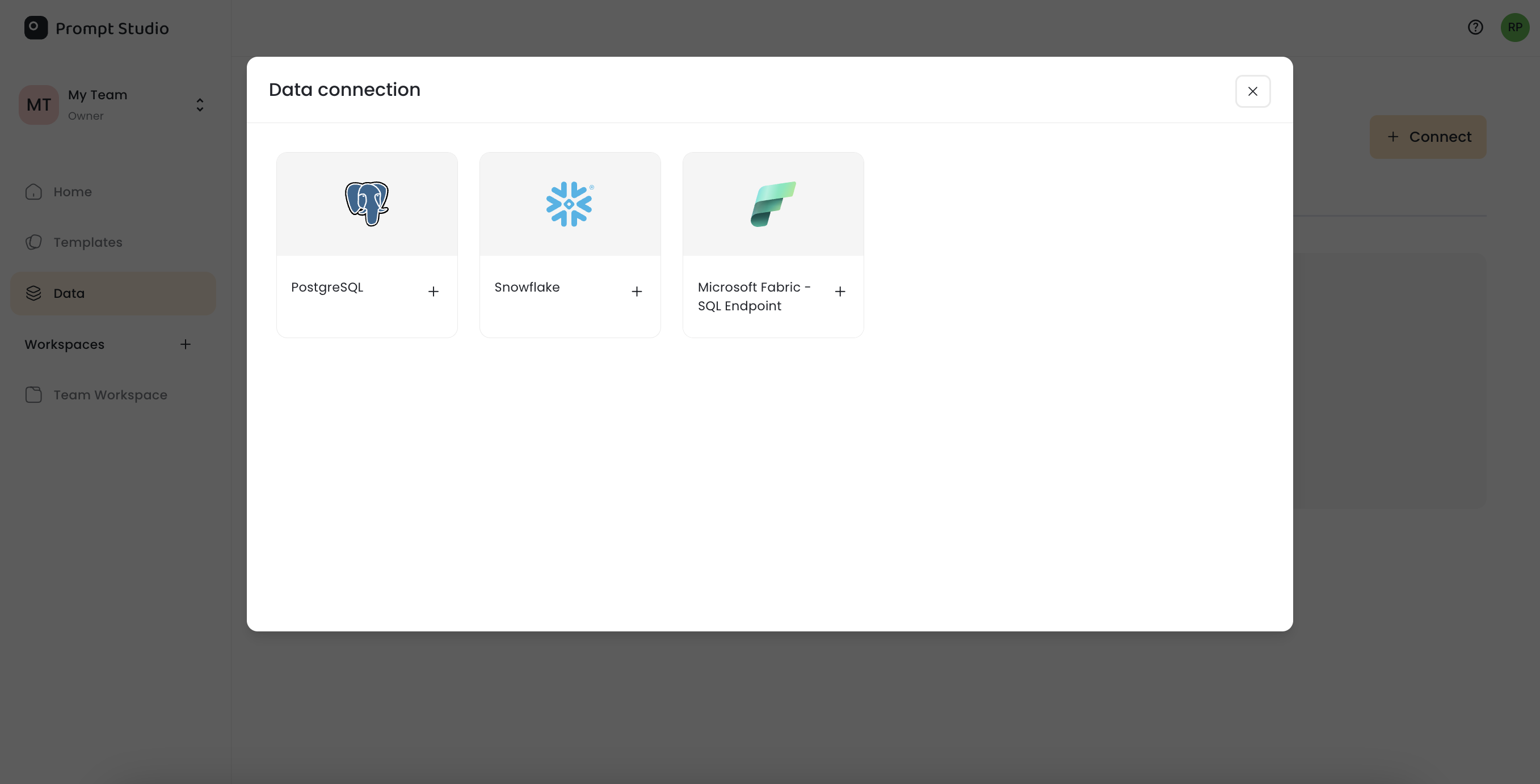Click the Owner role label

(86, 116)
